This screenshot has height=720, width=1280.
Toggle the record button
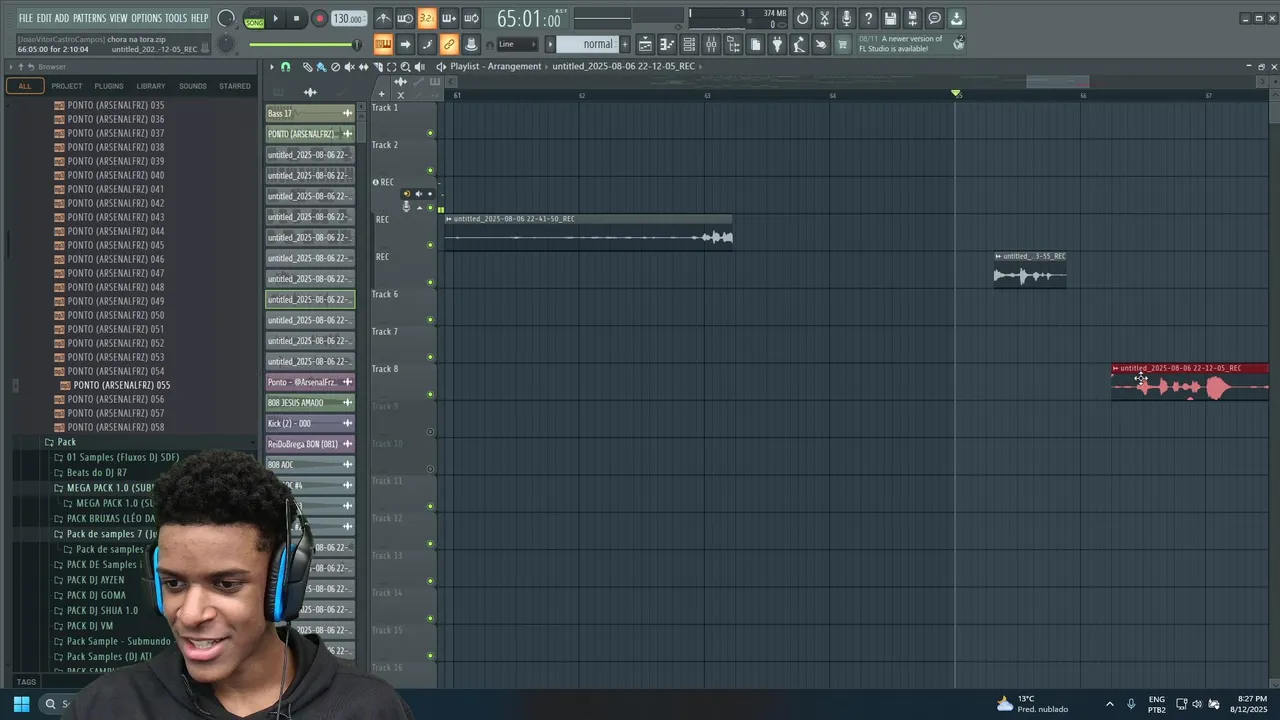click(x=319, y=18)
